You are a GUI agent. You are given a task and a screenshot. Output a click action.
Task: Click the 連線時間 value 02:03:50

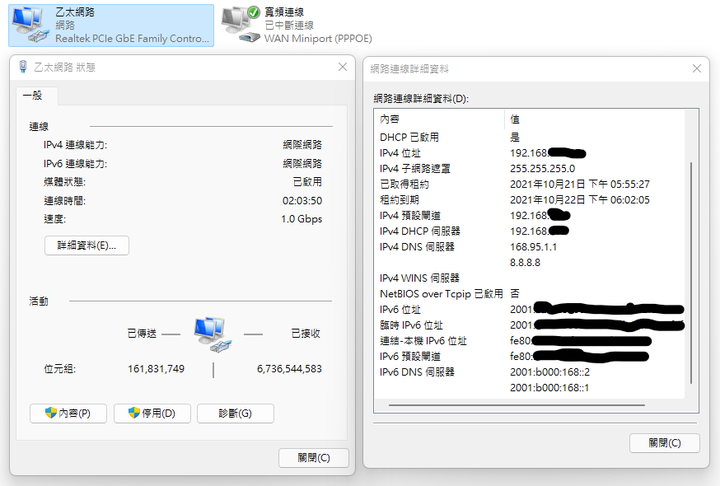[x=302, y=201]
